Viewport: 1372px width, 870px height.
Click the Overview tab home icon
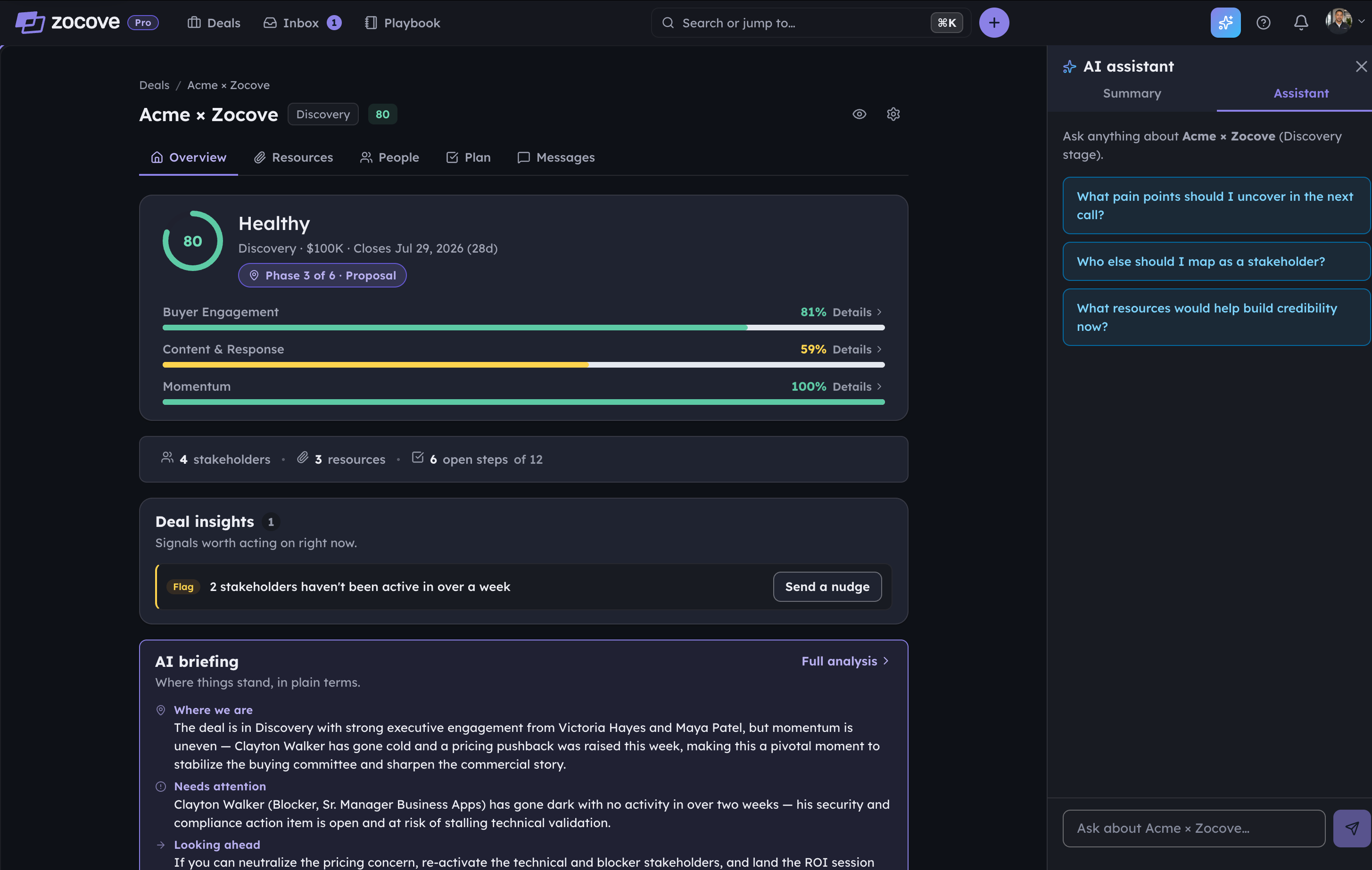point(157,157)
